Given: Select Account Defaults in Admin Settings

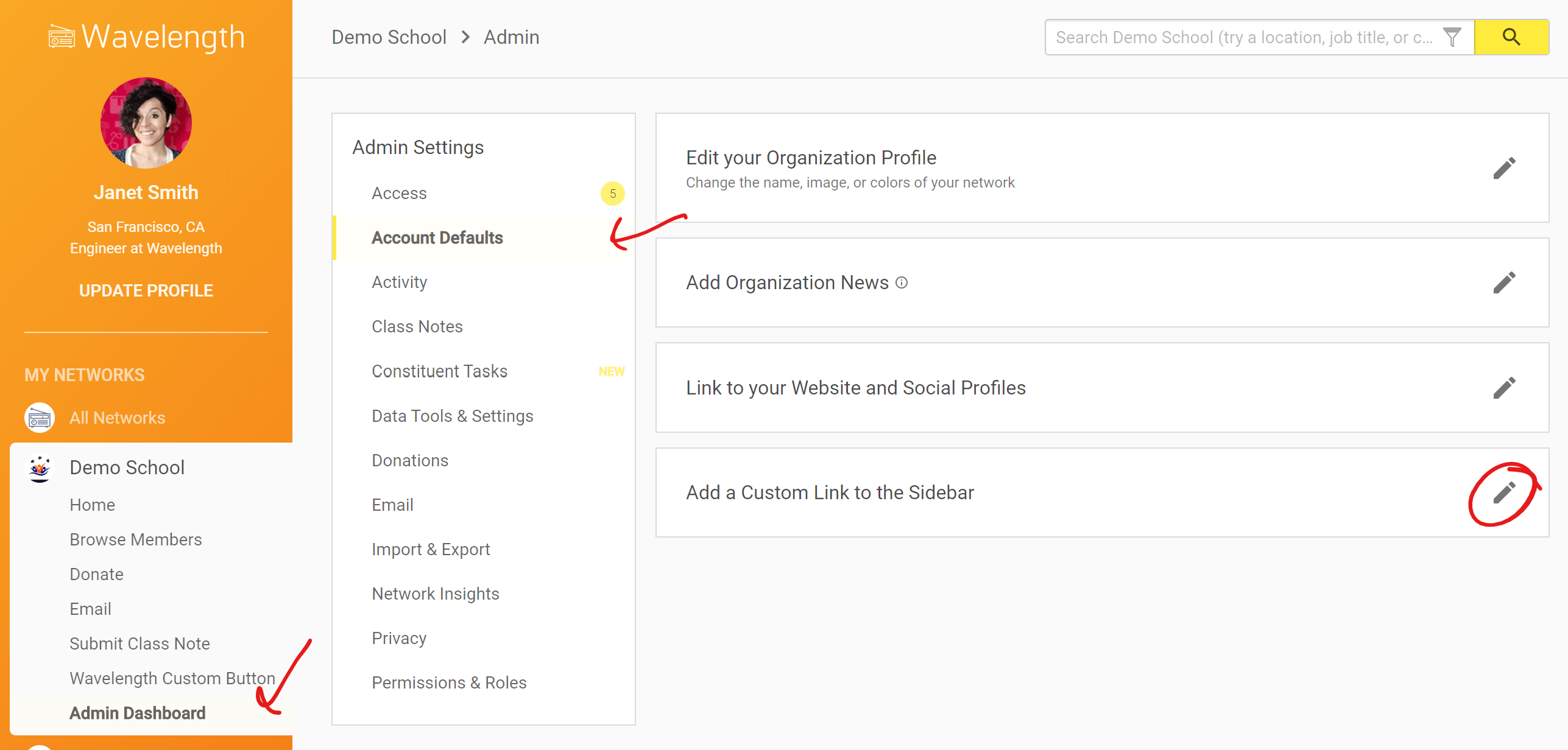Looking at the screenshot, I should [x=437, y=237].
